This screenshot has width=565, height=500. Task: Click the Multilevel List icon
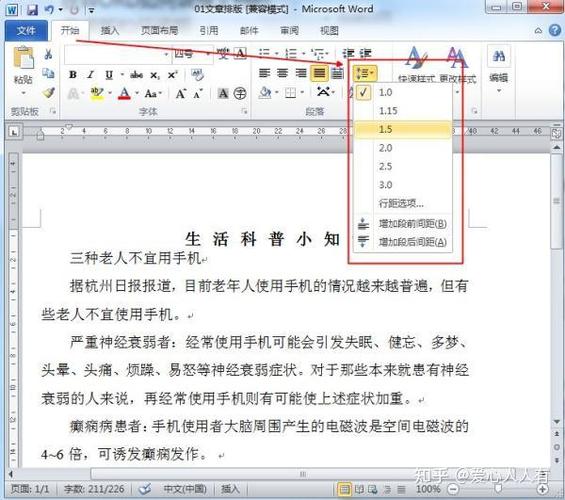(318, 54)
